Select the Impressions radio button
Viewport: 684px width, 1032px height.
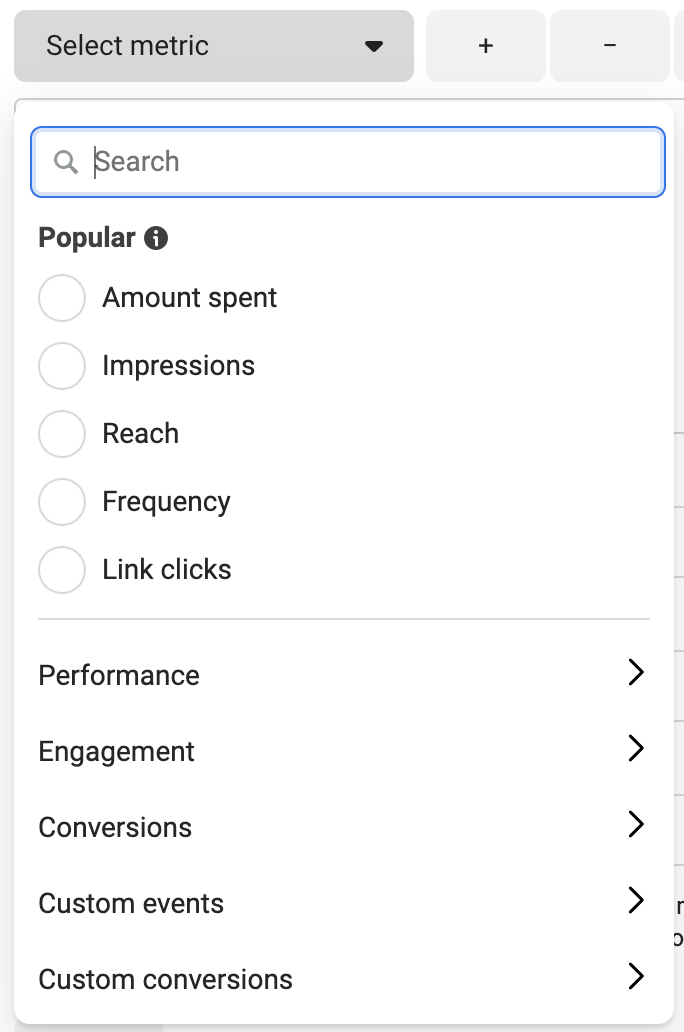tap(62, 365)
